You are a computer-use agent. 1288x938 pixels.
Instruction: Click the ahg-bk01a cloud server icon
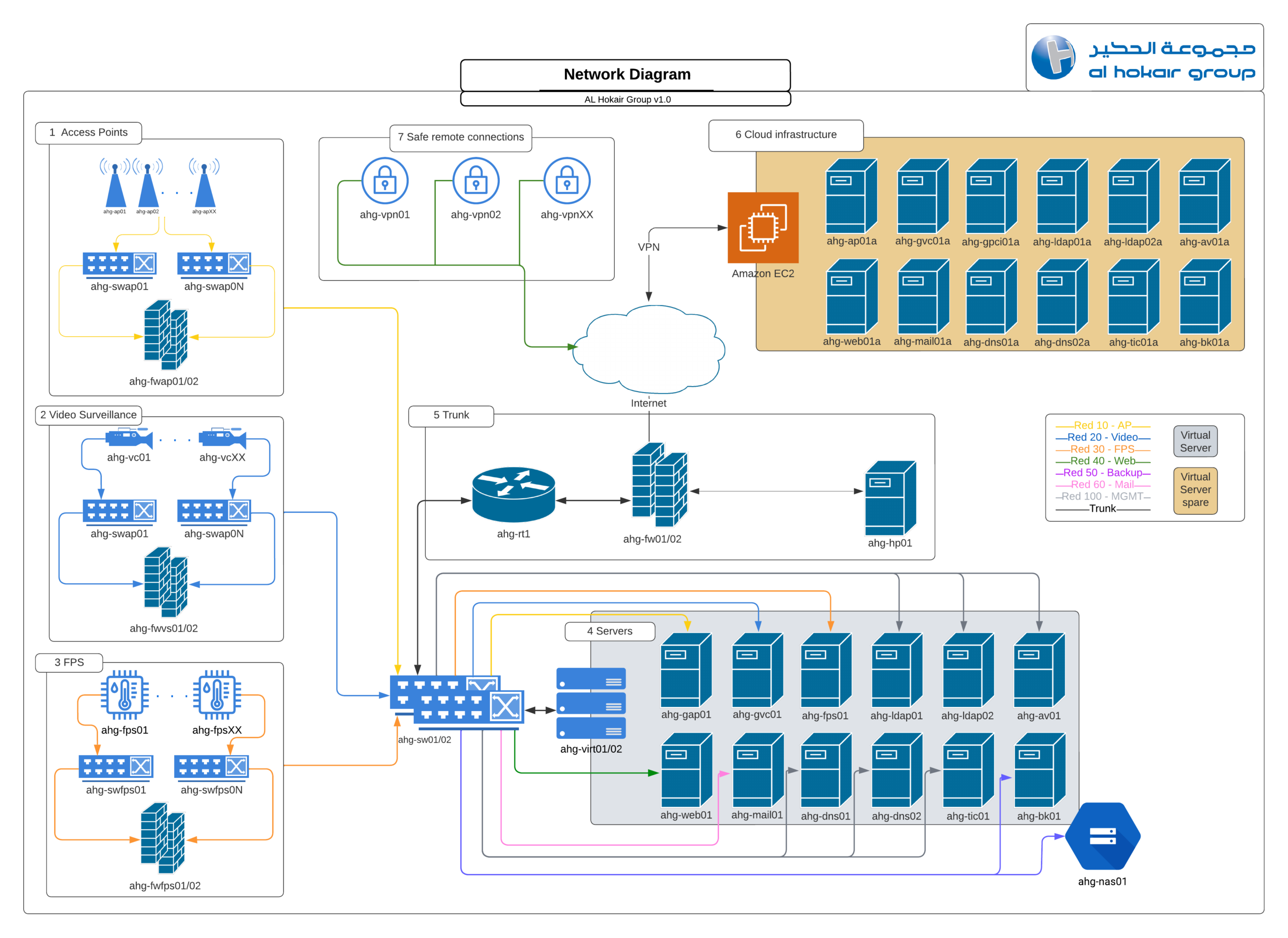[x=1204, y=296]
